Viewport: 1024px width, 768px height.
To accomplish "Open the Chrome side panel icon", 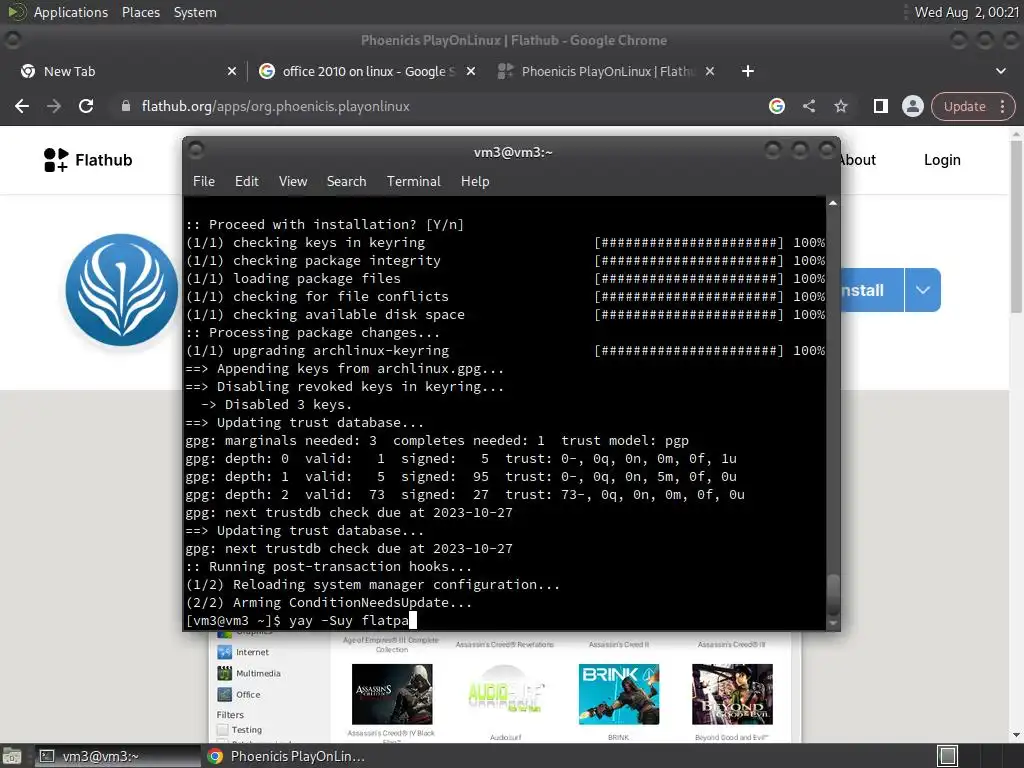I will pyautogui.click(x=880, y=106).
